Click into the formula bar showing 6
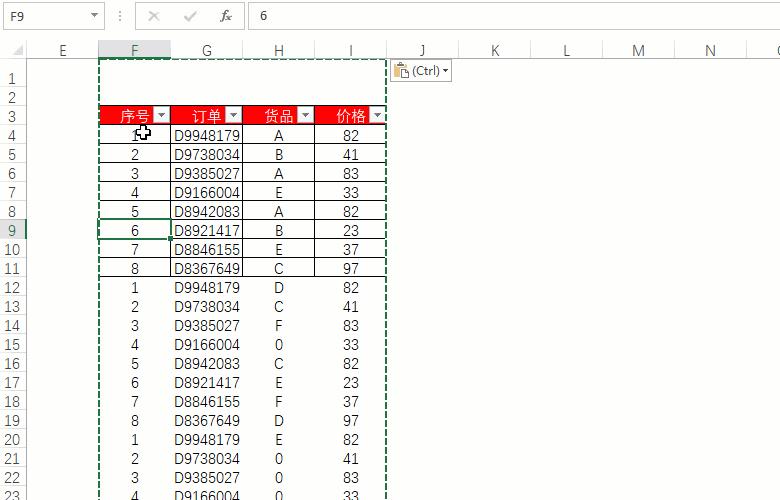Screen dimensions: 780x500 [500, 16]
